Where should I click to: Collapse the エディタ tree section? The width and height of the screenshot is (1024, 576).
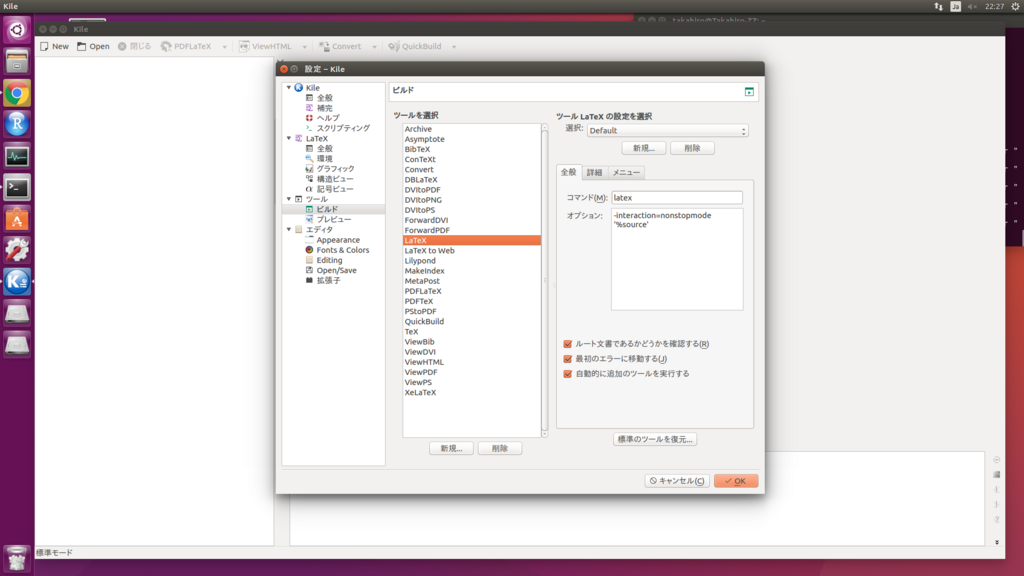click(289, 230)
